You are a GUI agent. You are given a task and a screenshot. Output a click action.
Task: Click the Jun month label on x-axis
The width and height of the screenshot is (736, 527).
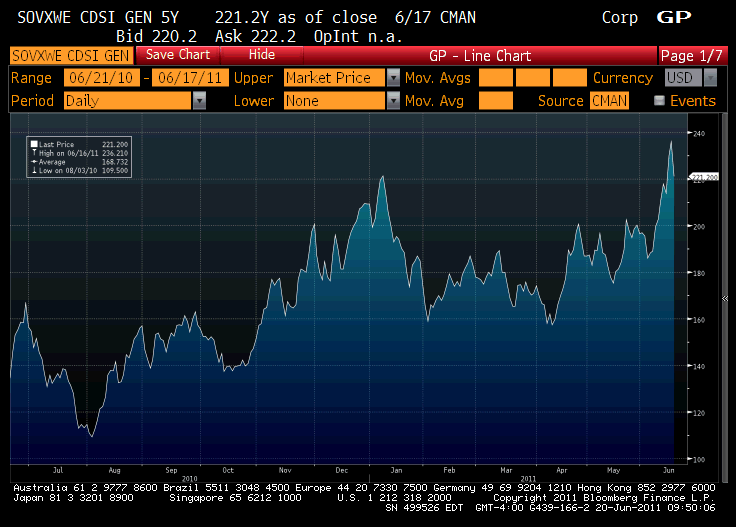click(x=668, y=470)
